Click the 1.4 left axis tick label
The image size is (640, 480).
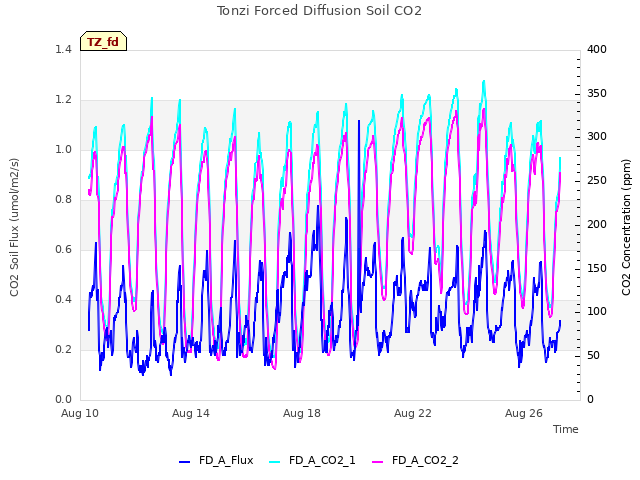(63, 50)
